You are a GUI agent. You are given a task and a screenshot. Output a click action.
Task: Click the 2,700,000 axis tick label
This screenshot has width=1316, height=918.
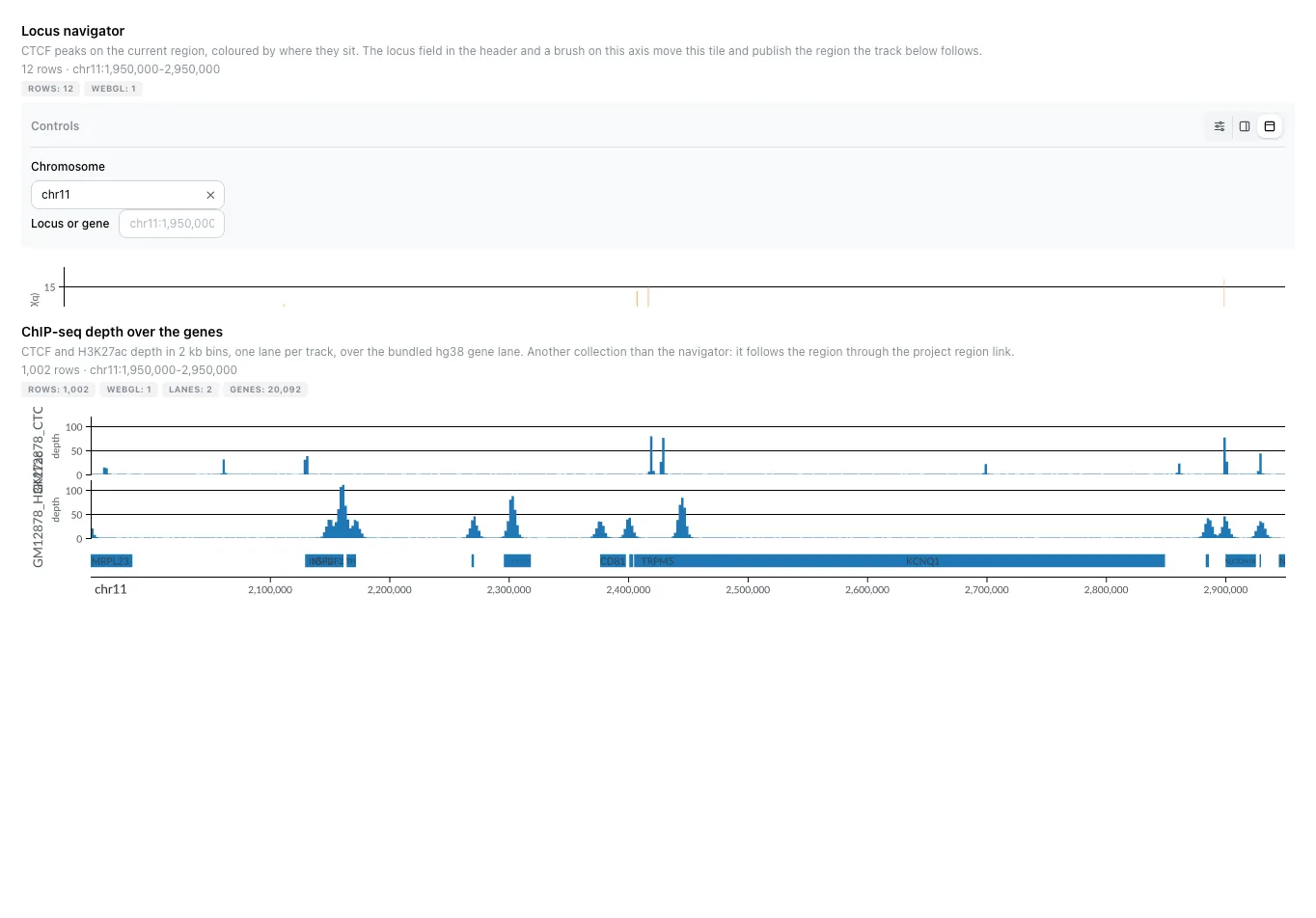tap(987, 590)
